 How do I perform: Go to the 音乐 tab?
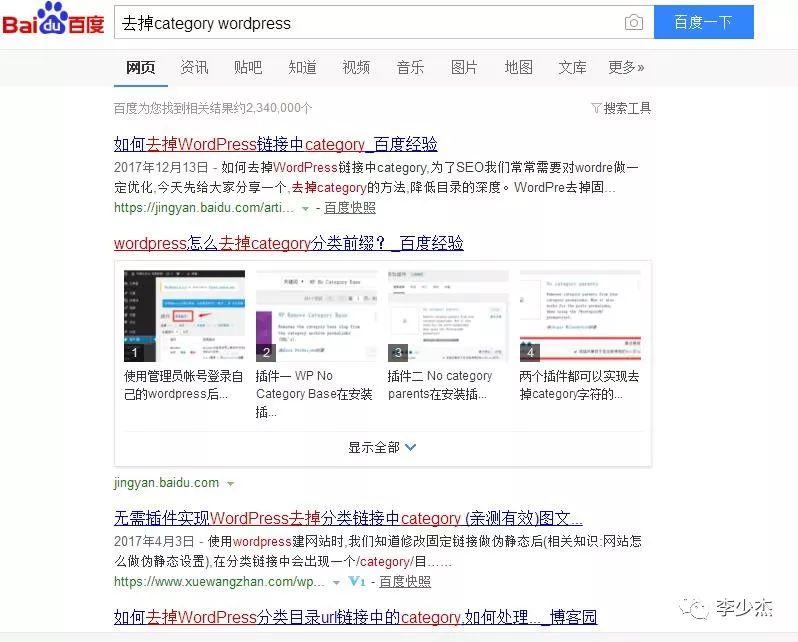(410, 67)
